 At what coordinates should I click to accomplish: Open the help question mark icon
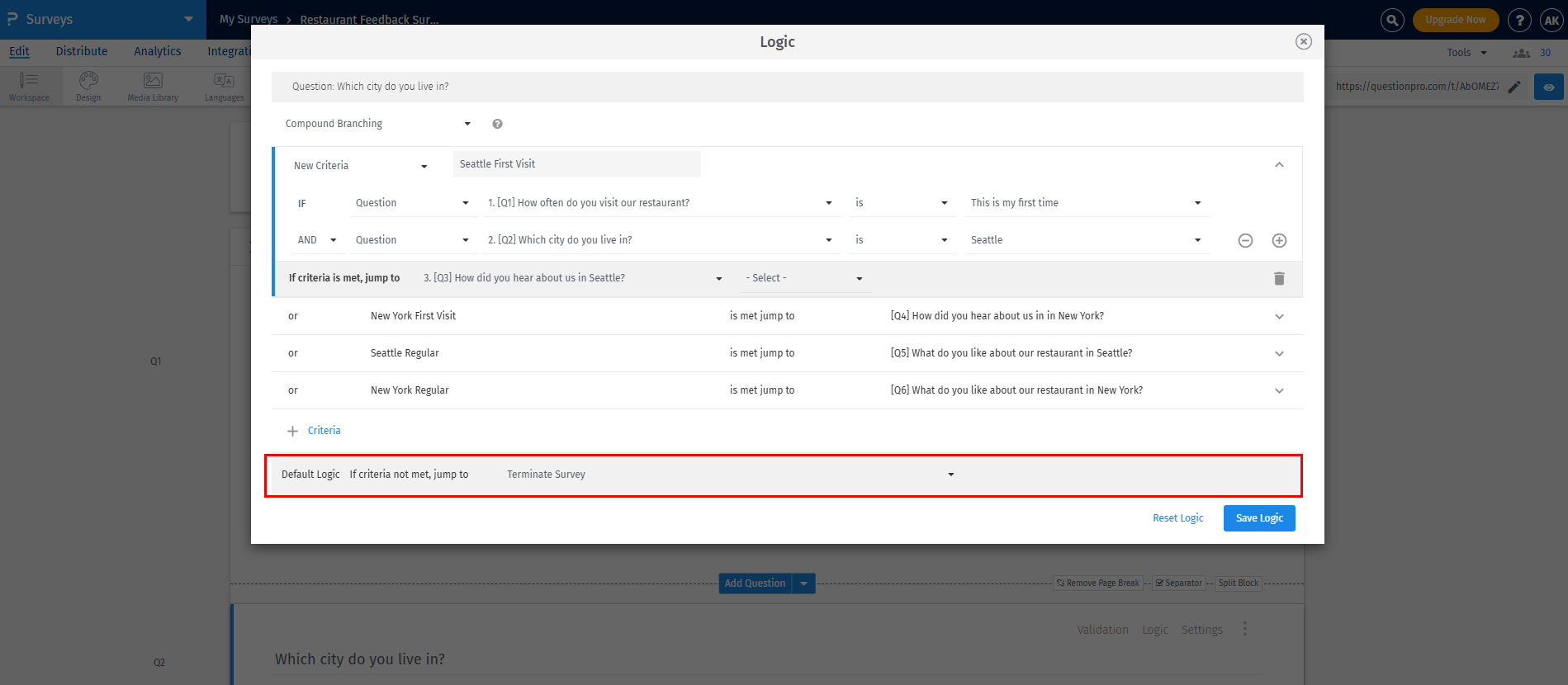[x=1519, y=20]
